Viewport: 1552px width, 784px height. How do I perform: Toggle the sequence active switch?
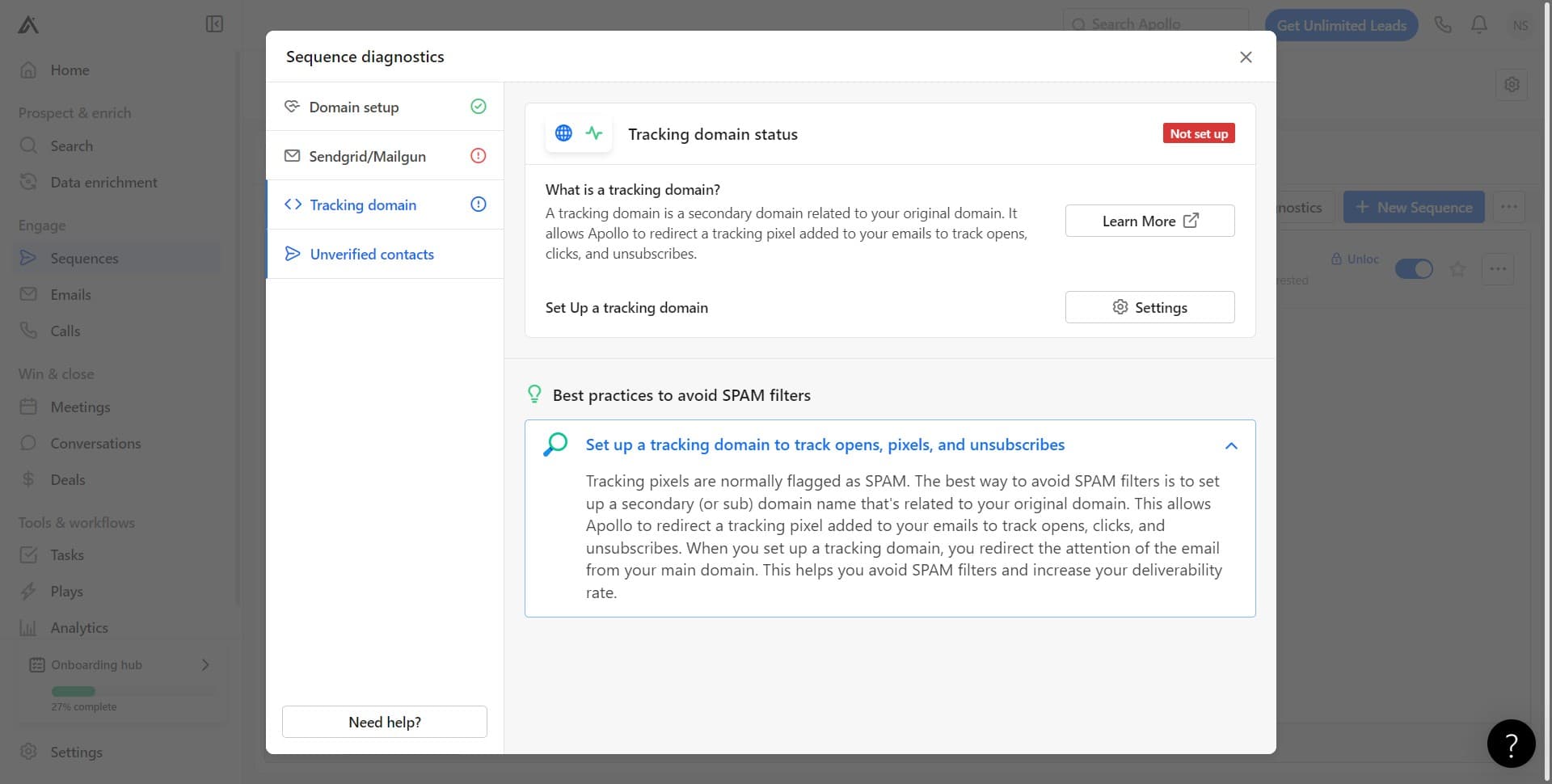pyautogui.click(x=1414, y=269)
